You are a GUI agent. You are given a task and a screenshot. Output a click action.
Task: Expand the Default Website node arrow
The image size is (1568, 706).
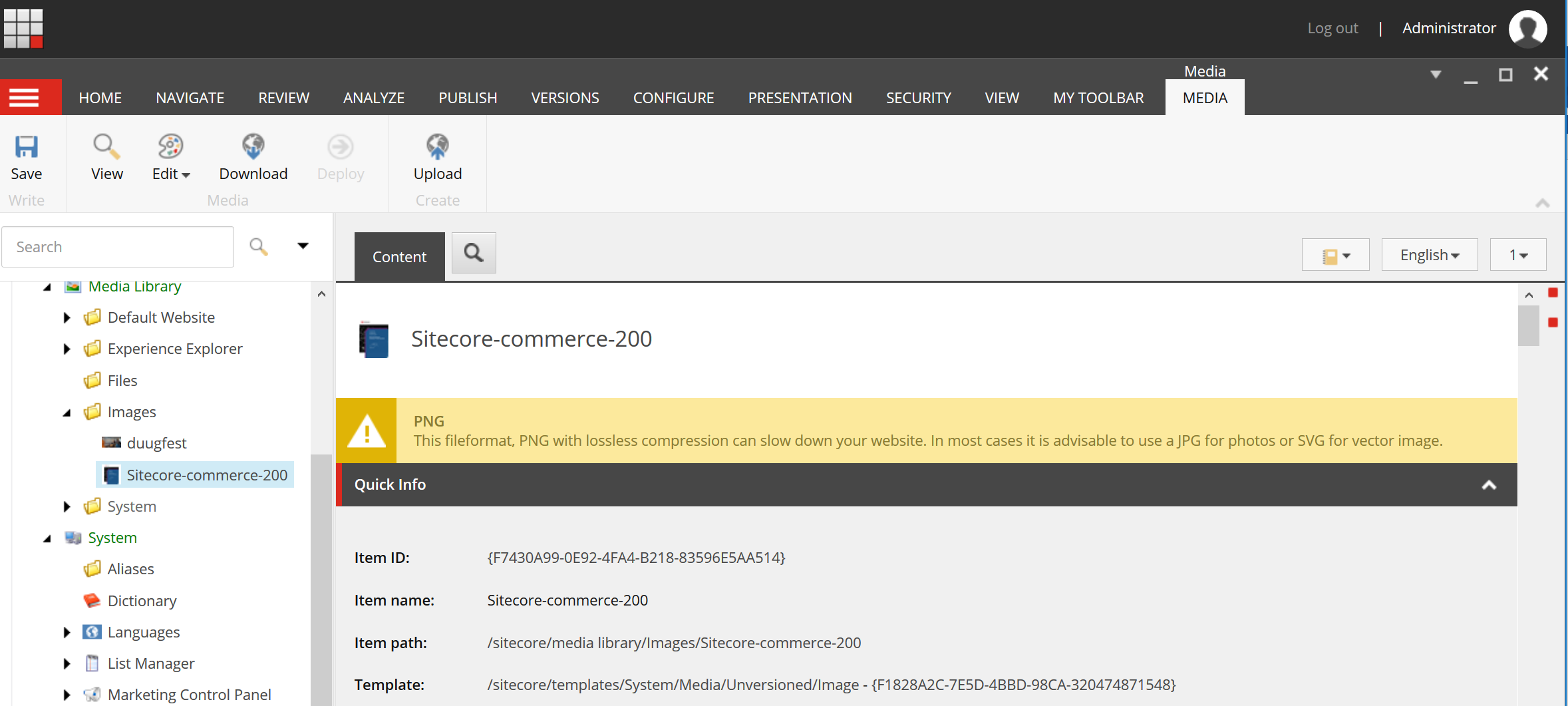(67, 318)
